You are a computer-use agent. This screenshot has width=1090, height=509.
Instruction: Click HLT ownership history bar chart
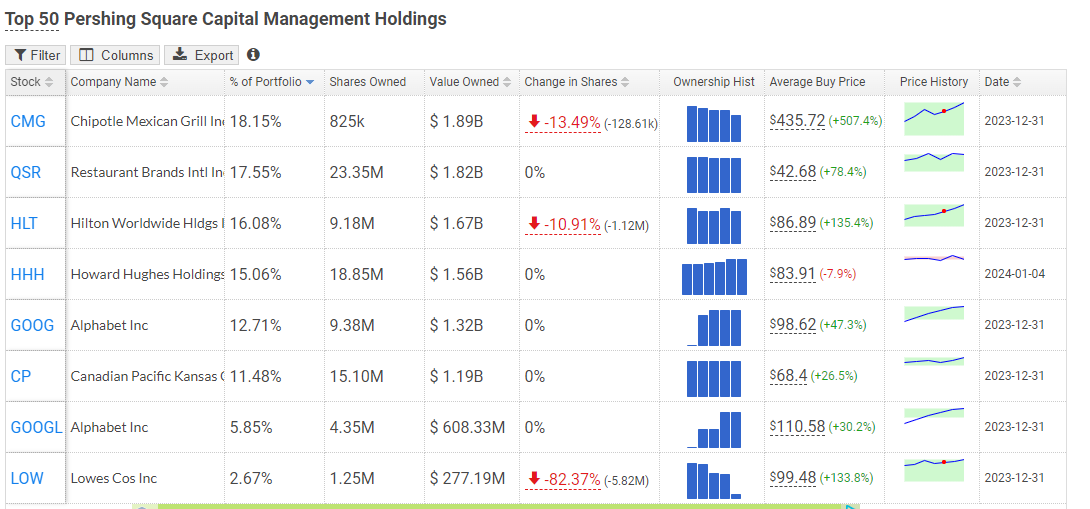click(714, 225)
